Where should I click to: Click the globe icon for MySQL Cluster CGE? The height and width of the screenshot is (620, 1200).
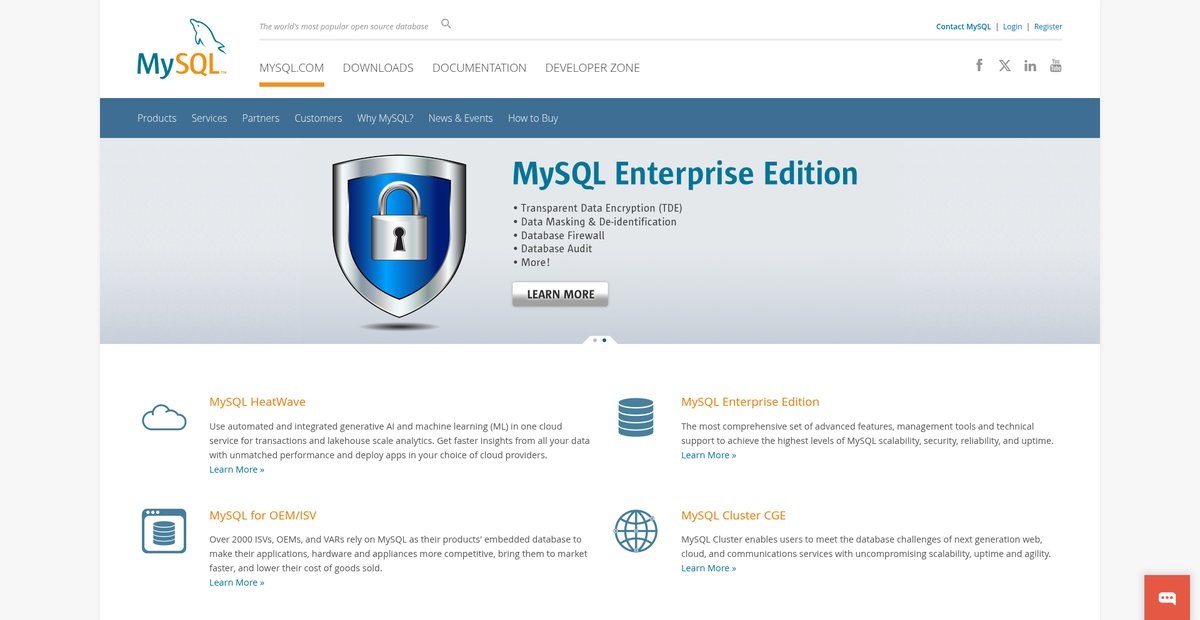click(x=635, y=531)
